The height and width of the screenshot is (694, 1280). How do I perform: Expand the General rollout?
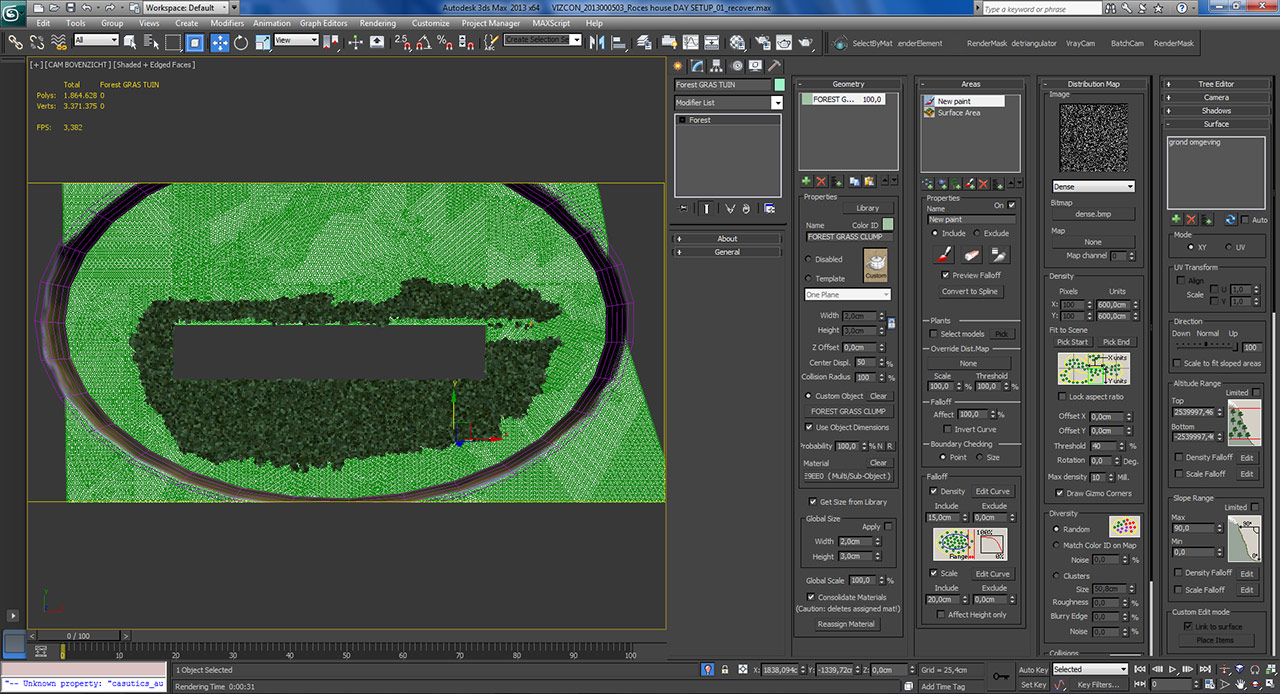tap(727, 252)
